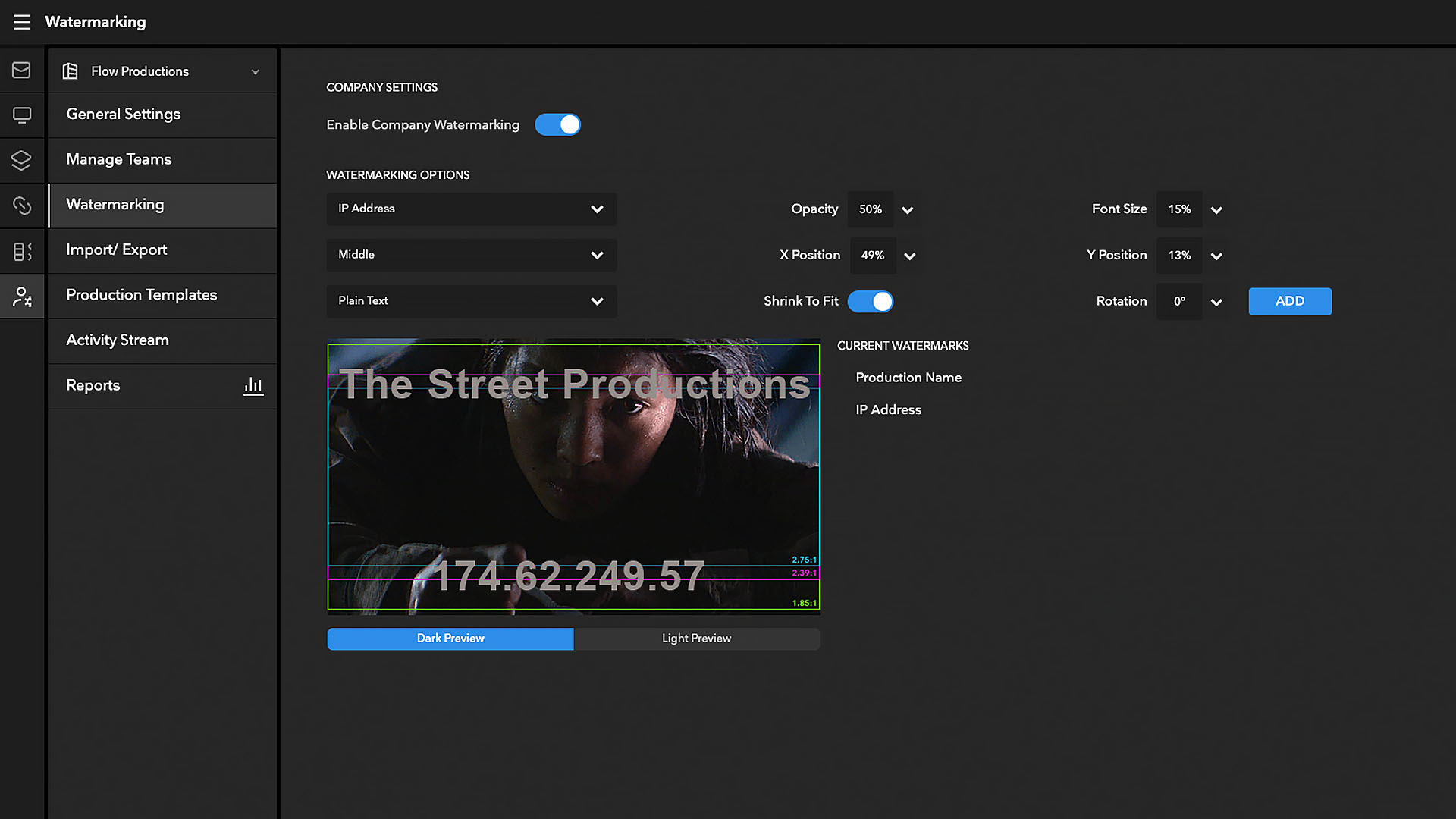Image resolution: width=1456 pixels, height=819 pixels.
Task: Open the hamburger menu icon
Action: coord(22,22)
